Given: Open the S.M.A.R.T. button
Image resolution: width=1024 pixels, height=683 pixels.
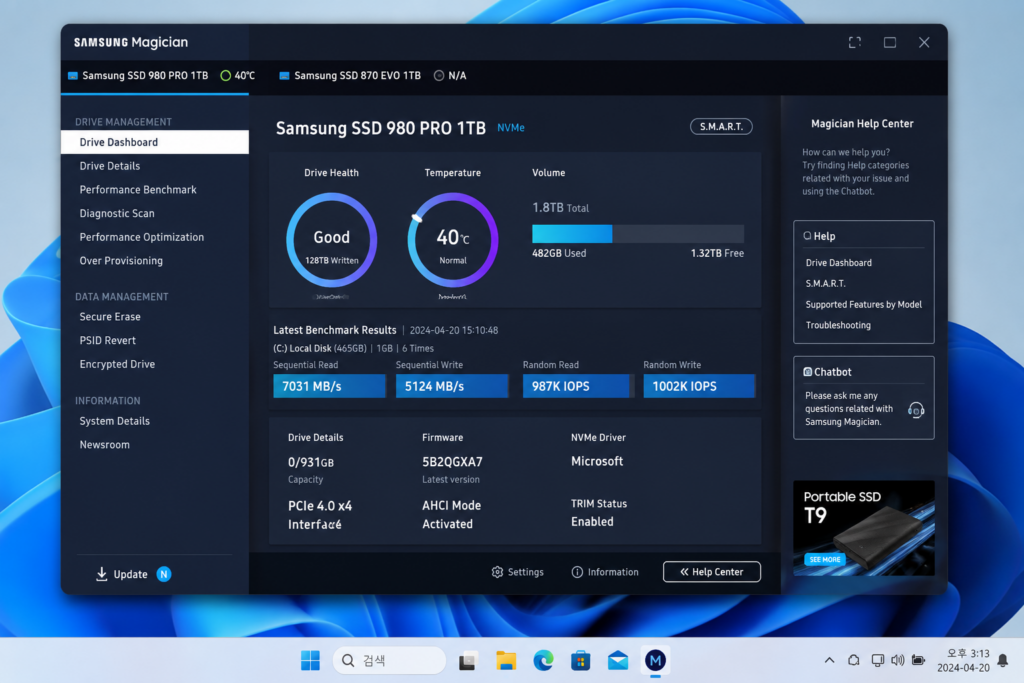Looking at the screenshot, I should (x=721, y=127).
